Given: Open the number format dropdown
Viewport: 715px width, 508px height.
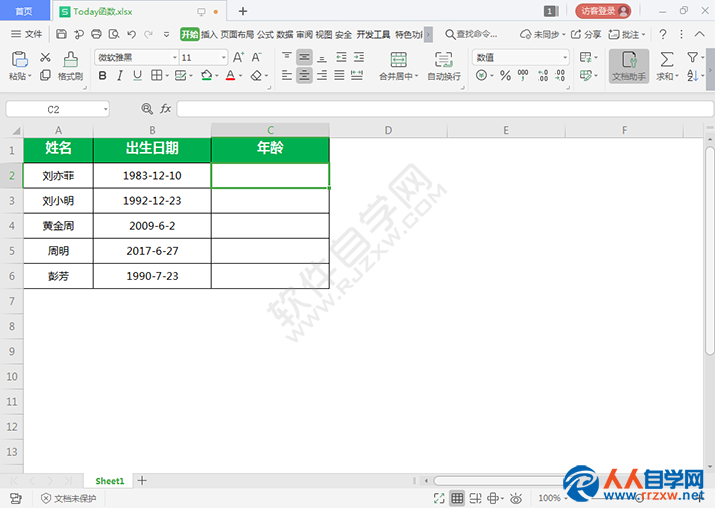Looking at the screenshot, I should tap(565, 57).
